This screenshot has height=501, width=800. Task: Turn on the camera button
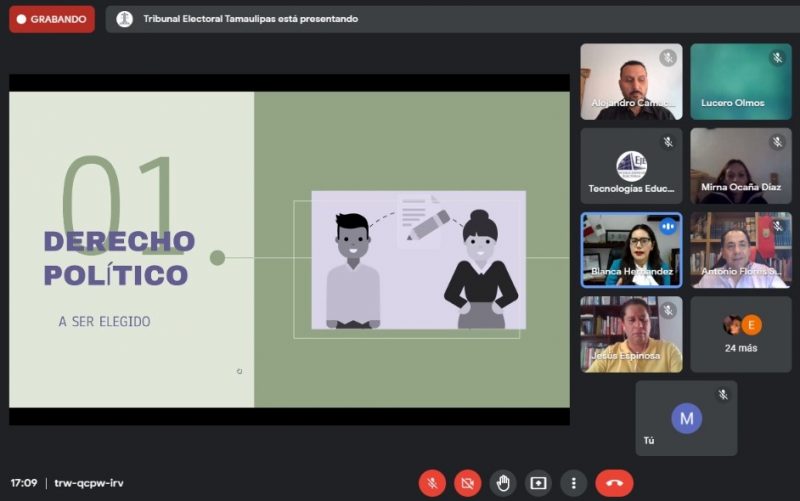pyautogui.click(x=467, y=483)
